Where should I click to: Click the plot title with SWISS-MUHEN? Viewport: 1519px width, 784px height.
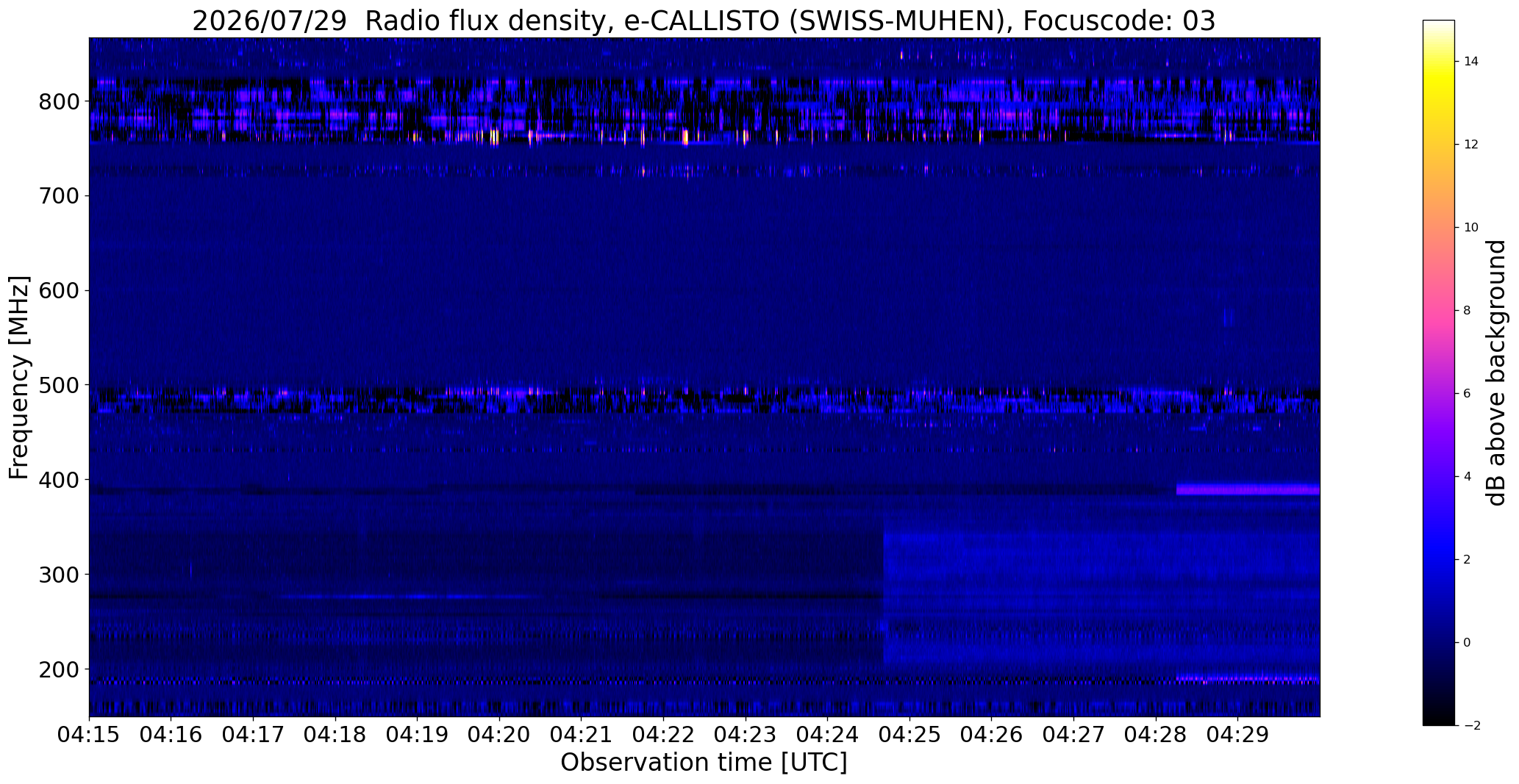[x=704, y=21]
